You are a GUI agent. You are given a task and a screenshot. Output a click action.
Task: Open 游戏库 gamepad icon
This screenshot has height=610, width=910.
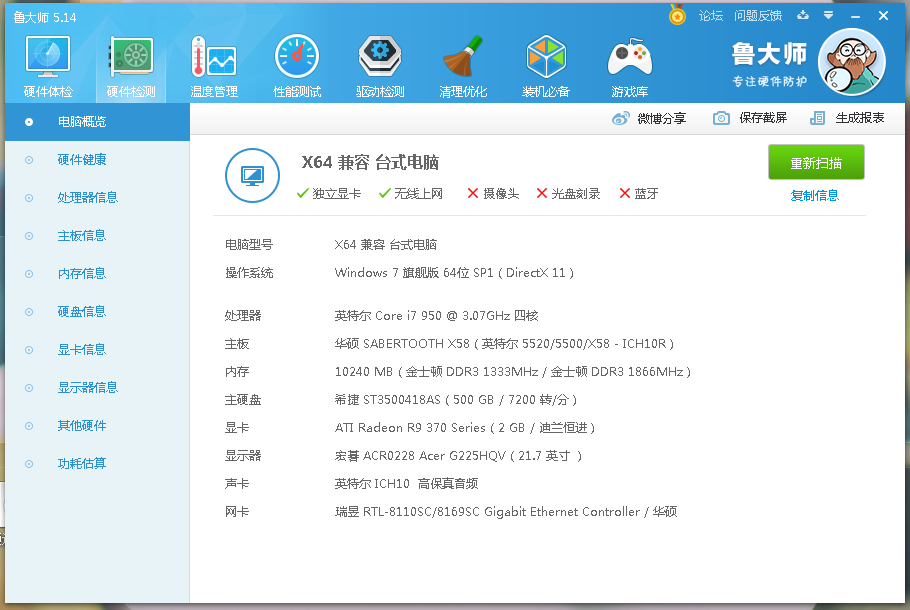click(629, 57)
